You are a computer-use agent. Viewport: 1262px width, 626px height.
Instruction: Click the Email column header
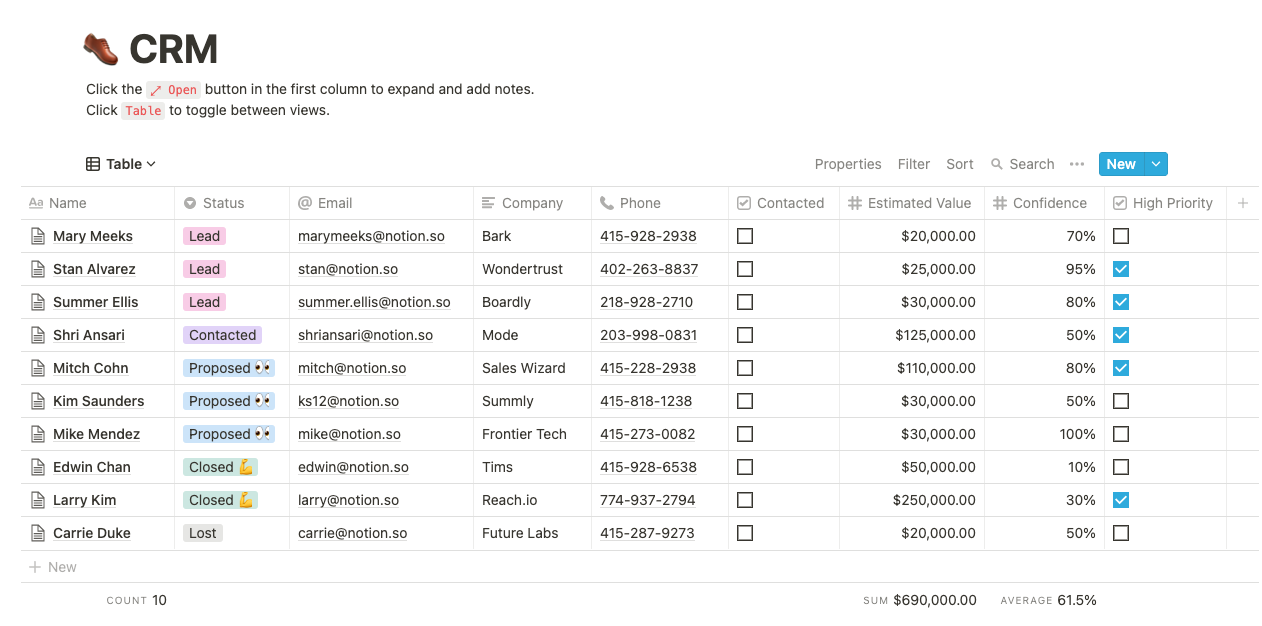pos(381,203)
